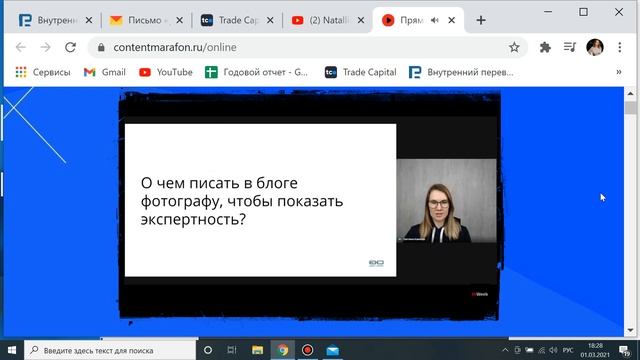
Task: Expand hidden bookmarks with chevron
Action: [x=619, y=72]
